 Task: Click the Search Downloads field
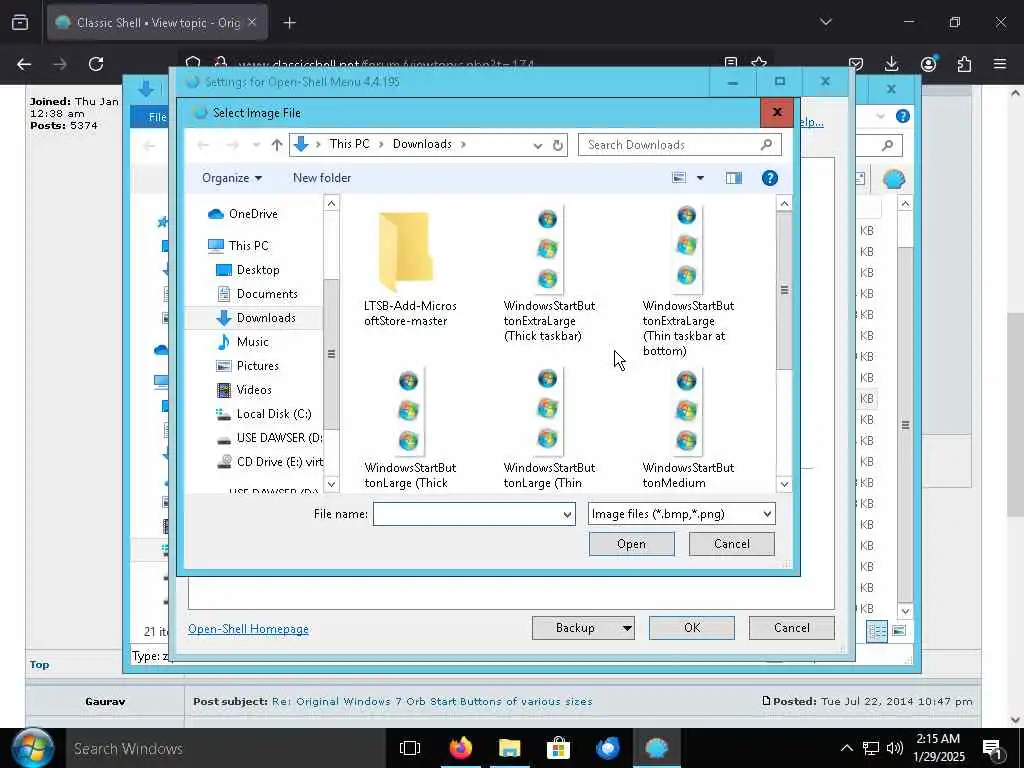coord(679,145)
